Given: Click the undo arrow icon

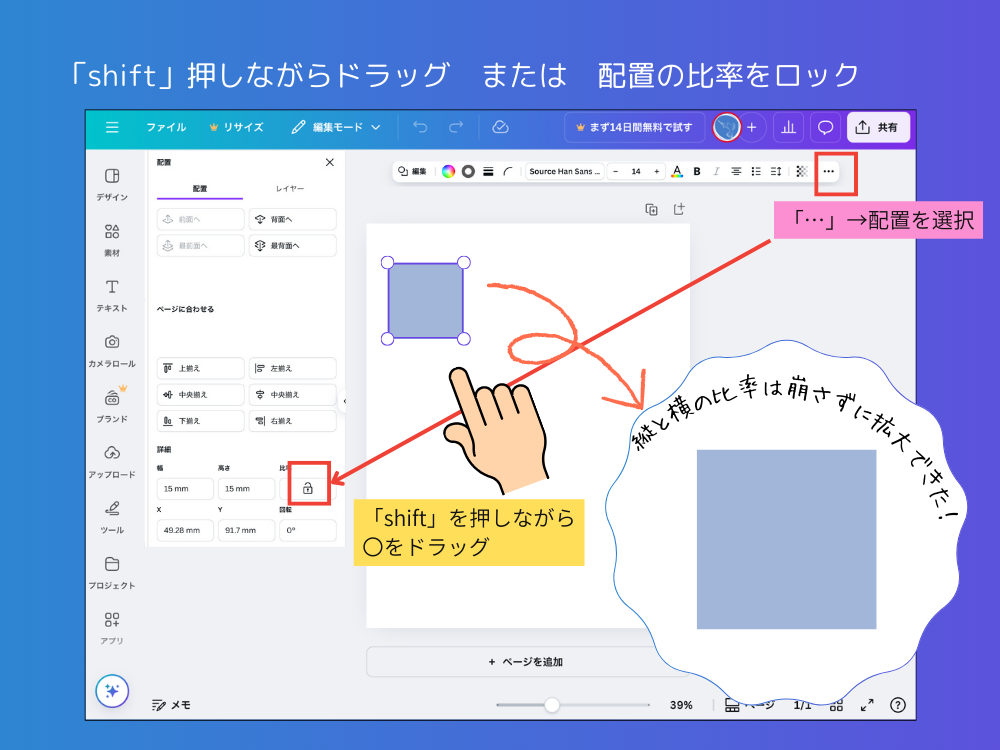Looking at the screenshot, I should coord(420,127).
